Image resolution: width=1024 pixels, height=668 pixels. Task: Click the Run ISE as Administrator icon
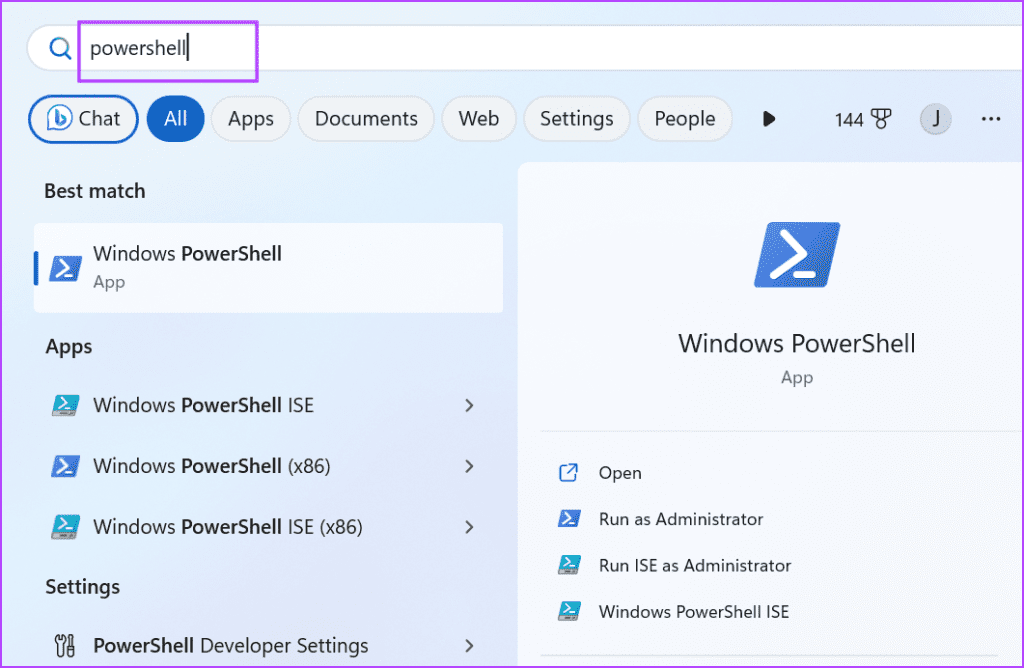click(x=569, y=565)
